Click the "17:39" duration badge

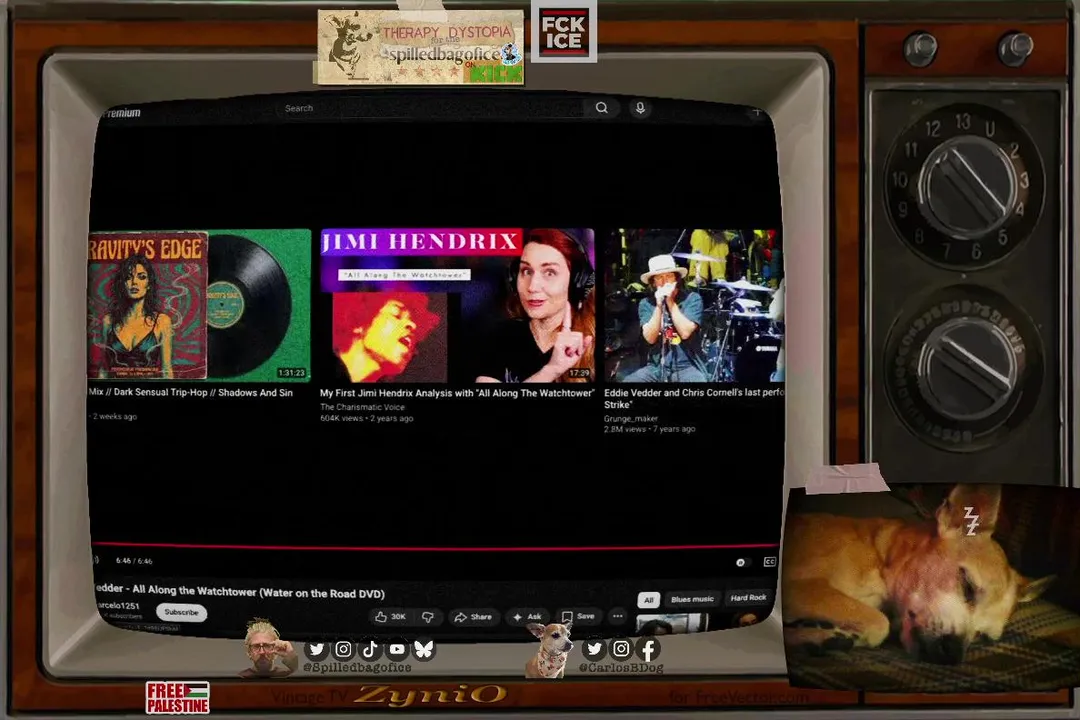coord(579,373)
